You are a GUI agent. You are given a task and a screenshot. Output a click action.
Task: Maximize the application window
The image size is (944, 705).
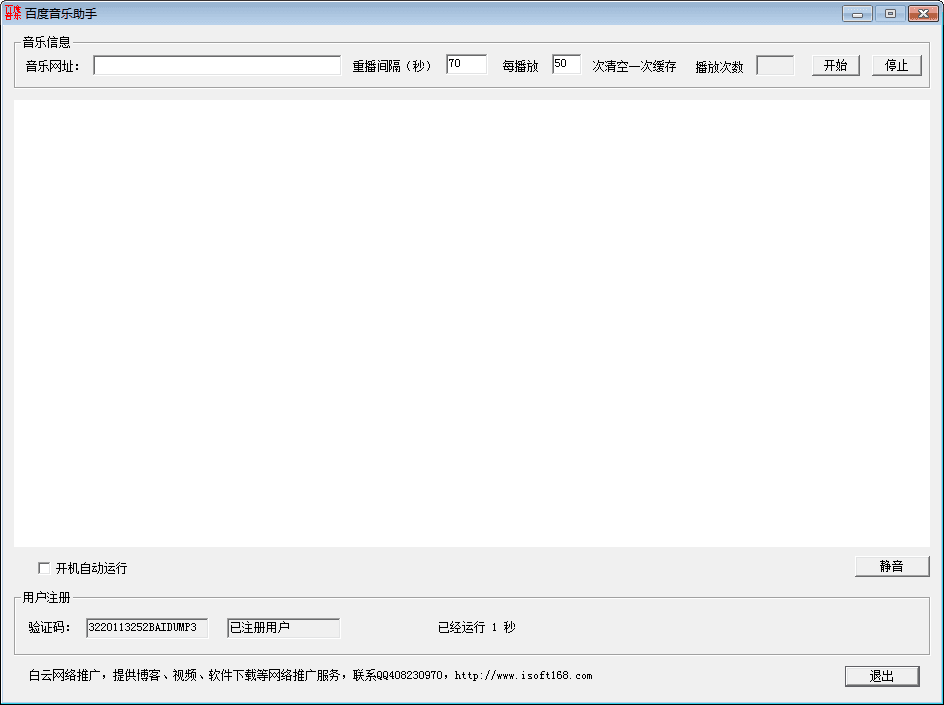pyautogui.click(x=888, y=13)
